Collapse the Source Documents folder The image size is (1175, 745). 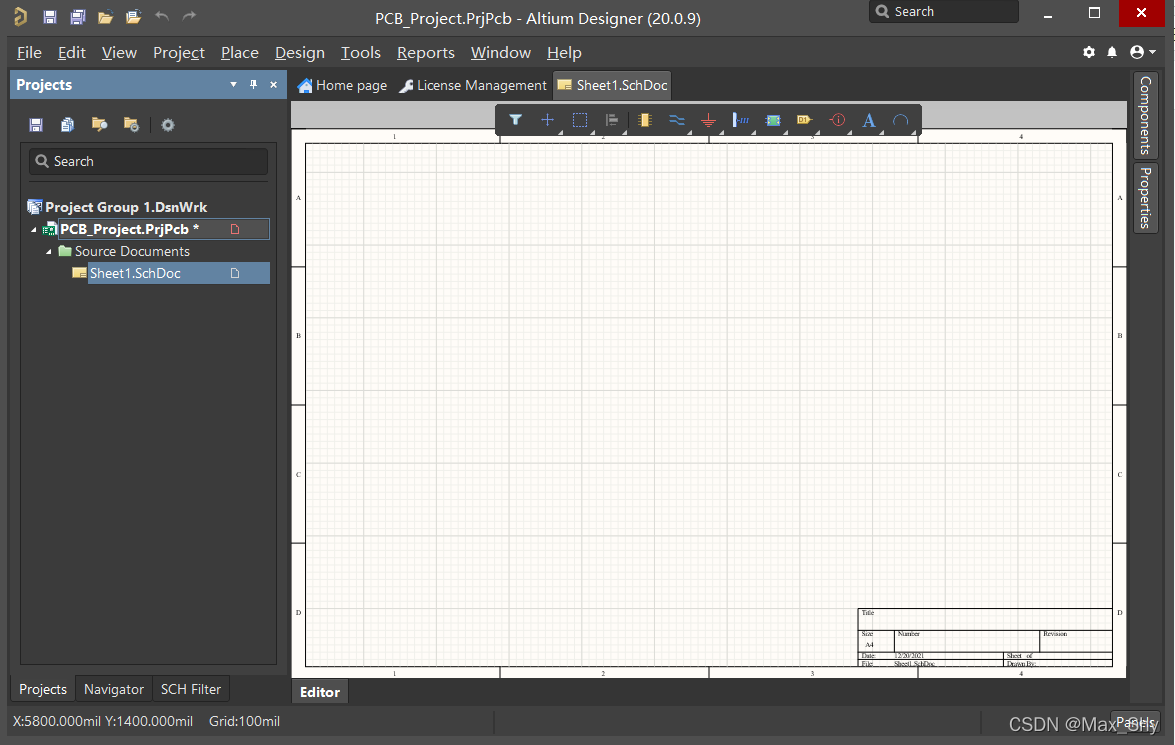49,251
